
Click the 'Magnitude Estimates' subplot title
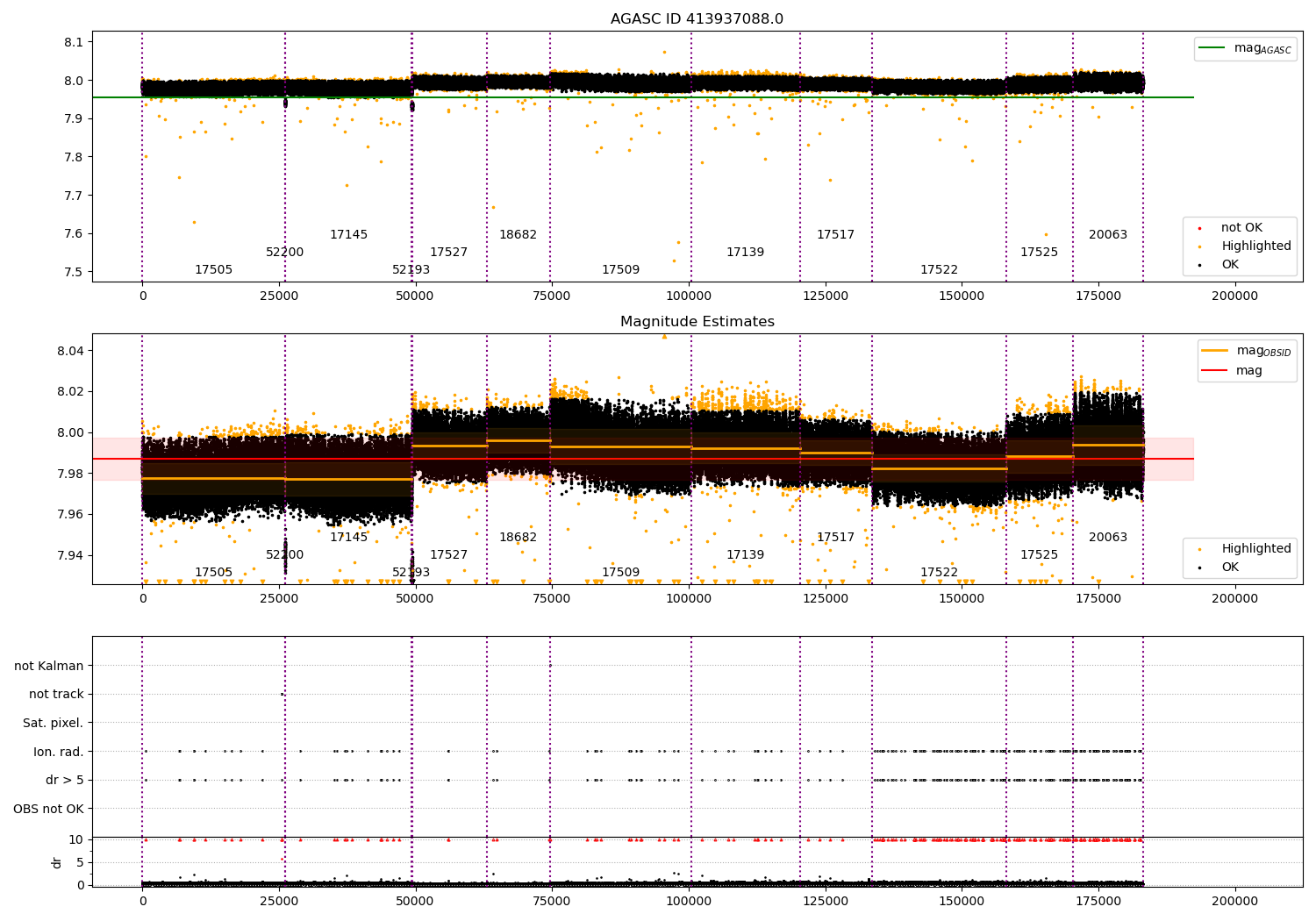click(x=697, y=322)
